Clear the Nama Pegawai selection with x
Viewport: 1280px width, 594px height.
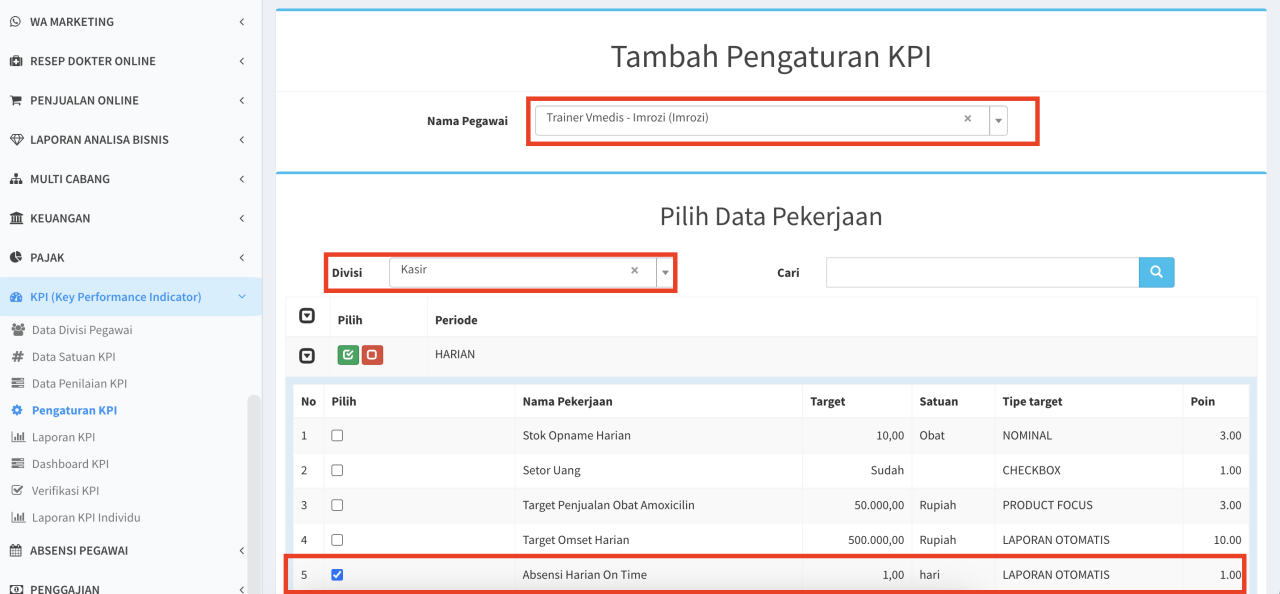pyautogui.click(x=967, y=119)
